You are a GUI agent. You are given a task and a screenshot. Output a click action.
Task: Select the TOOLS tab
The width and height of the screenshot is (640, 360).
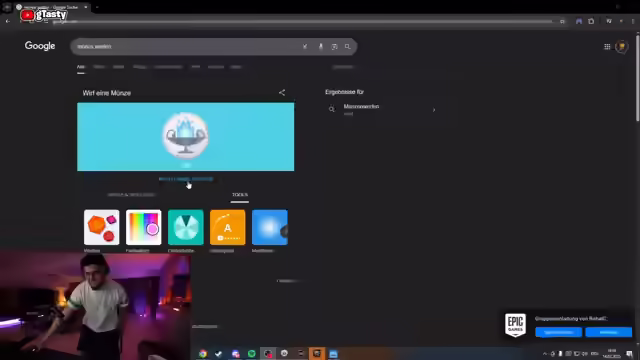click(240, 195)
